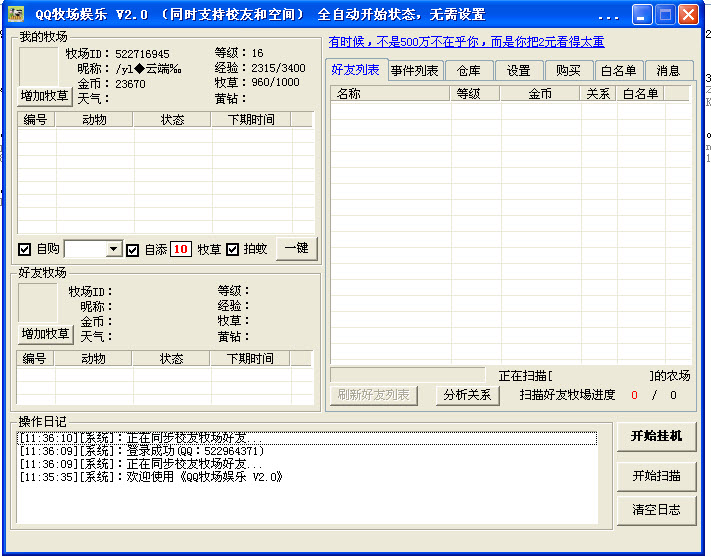Click 动物 column header in 我的牧场 table

pyautogui.click(x=94, y=120)
